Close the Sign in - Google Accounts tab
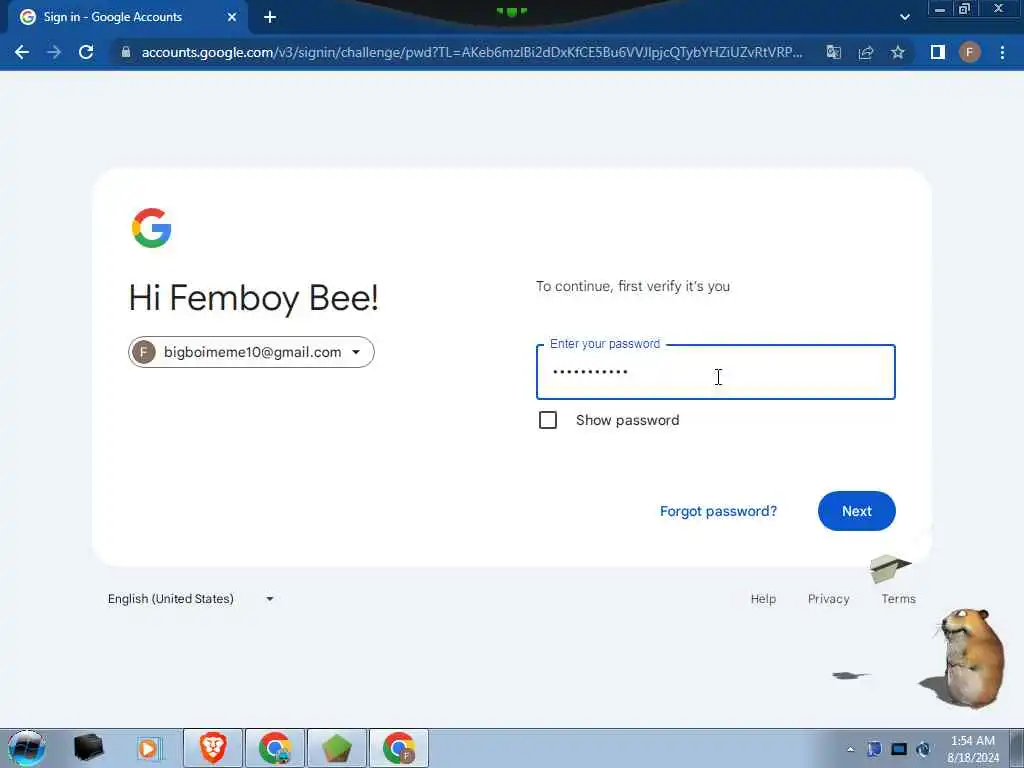The width and height of the screenshot is (1024, 768). tap(232, 17)
